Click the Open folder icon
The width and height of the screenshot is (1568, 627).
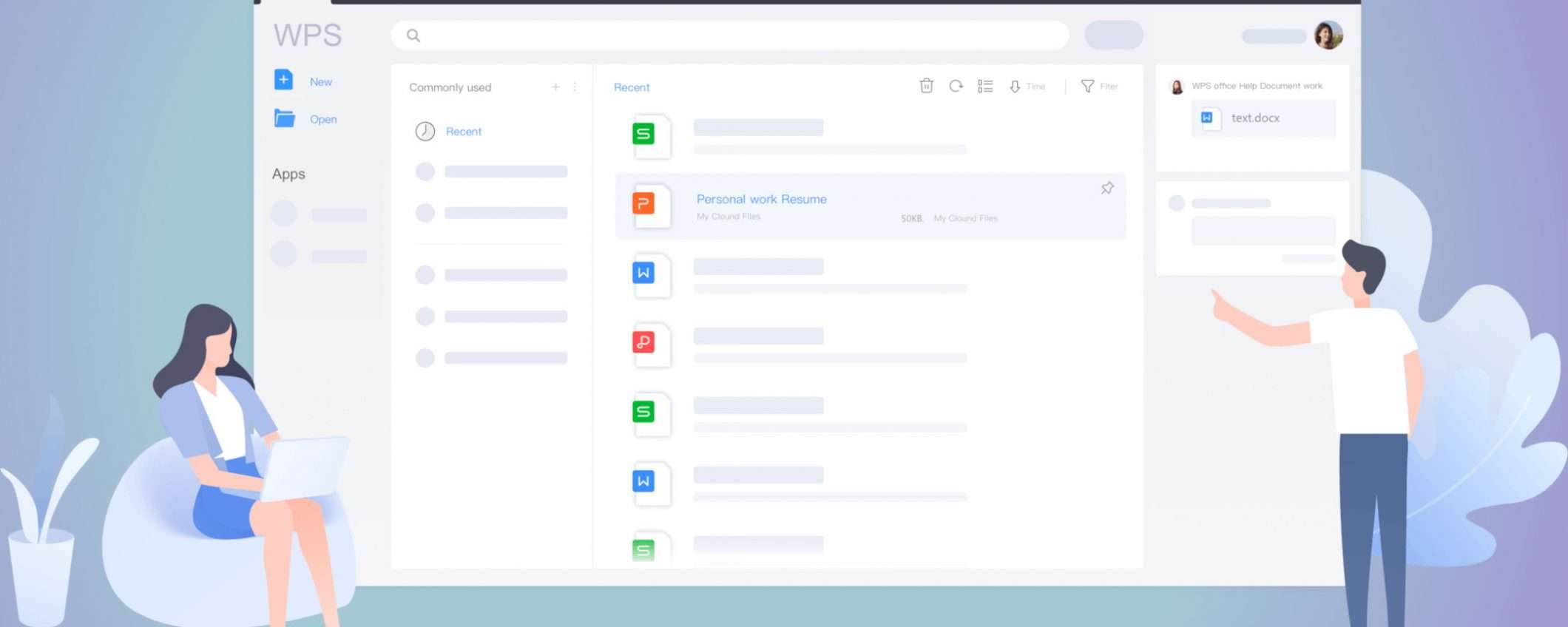tap(285, 118)
